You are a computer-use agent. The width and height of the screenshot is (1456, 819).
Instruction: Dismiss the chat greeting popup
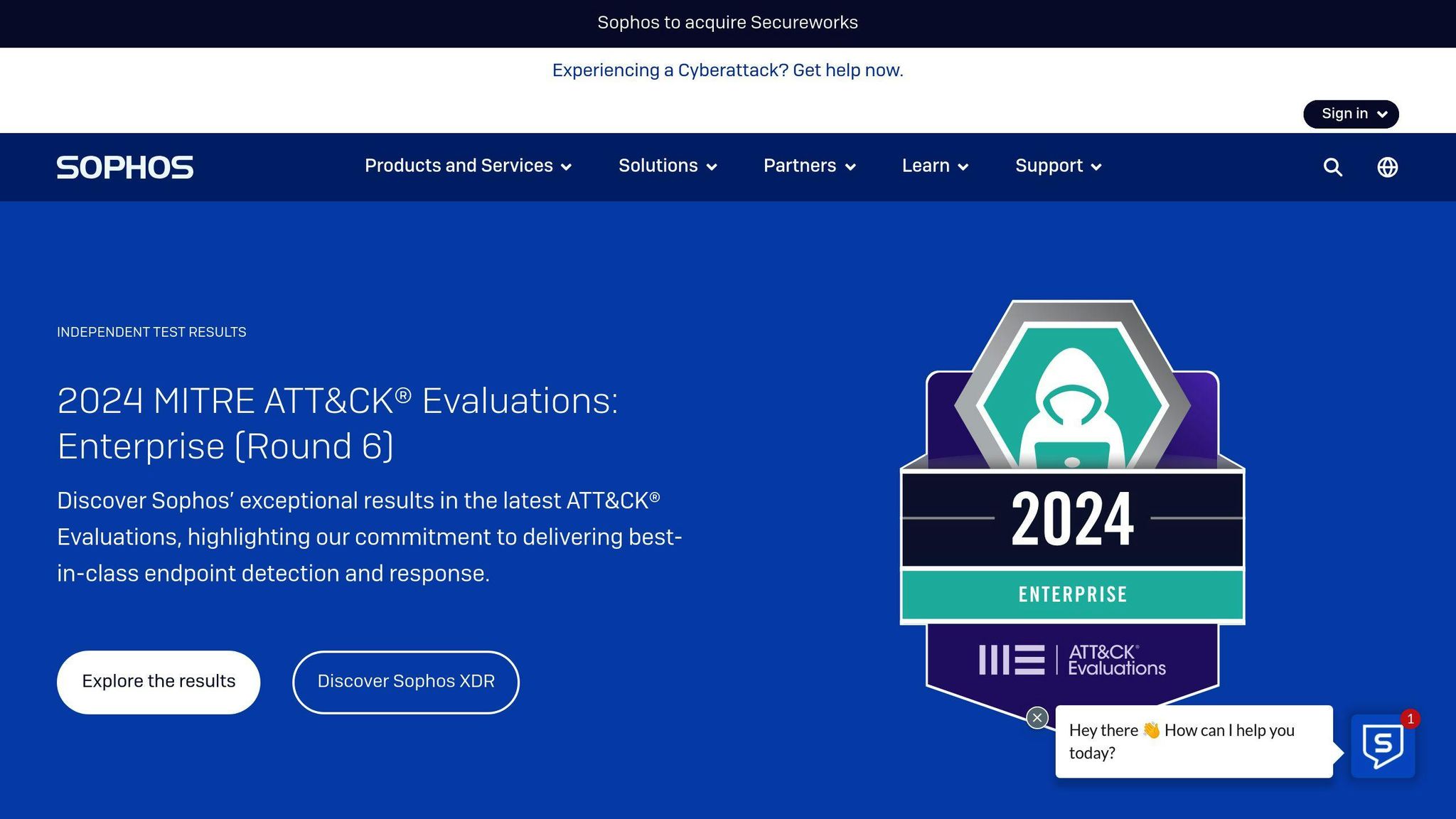(x=1037, y=718)
